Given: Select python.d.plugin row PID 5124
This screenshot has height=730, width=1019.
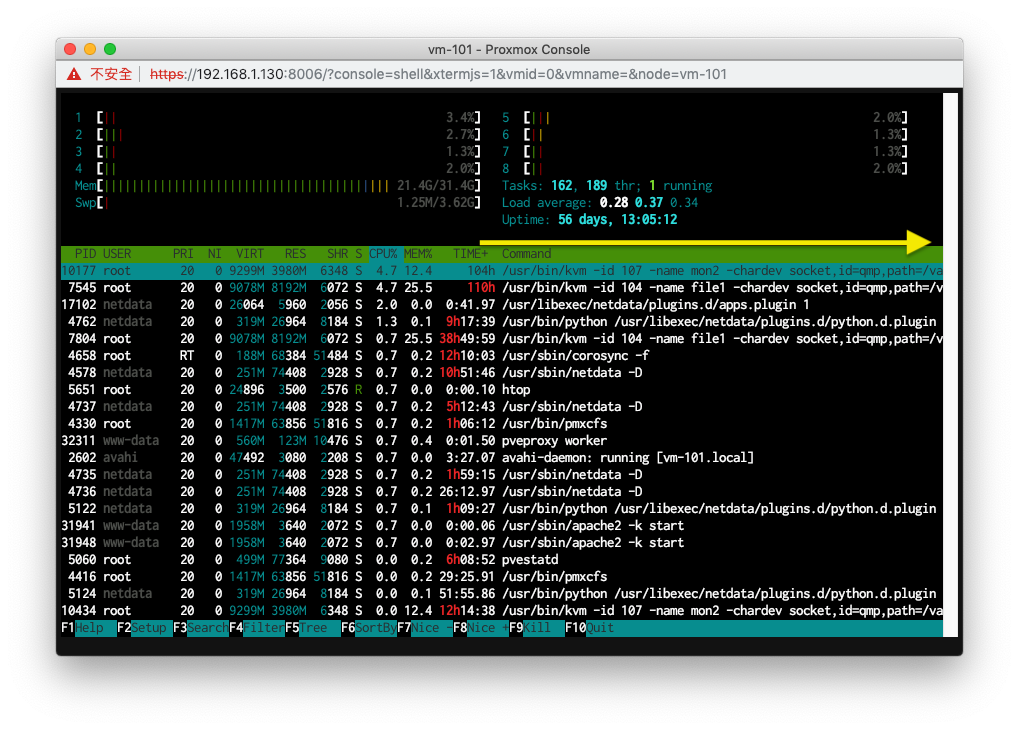Looking at the screenshot, I should pyautogui.click(x=502, y=594).
